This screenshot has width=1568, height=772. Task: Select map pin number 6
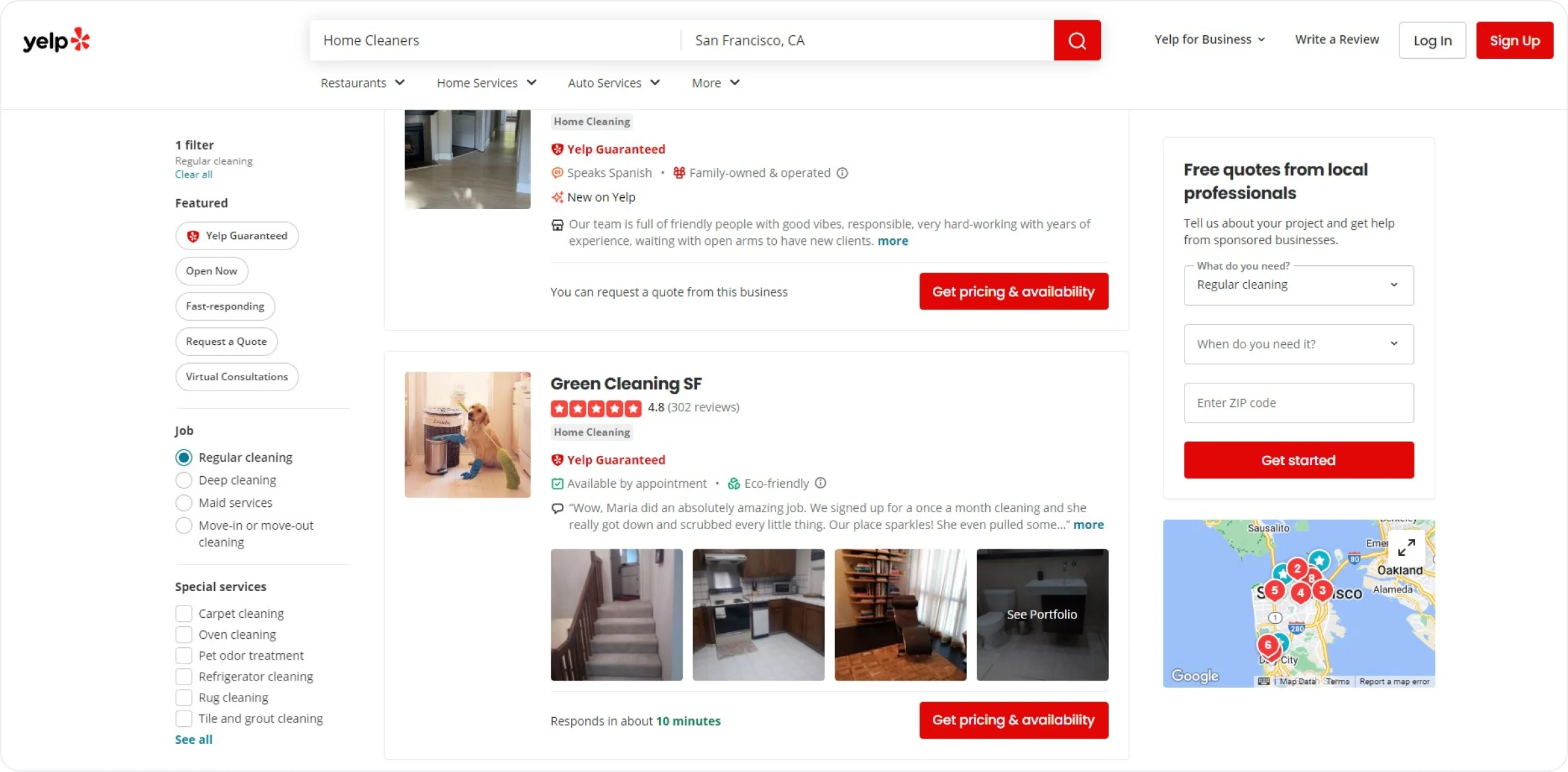[x=1267, y=645]
